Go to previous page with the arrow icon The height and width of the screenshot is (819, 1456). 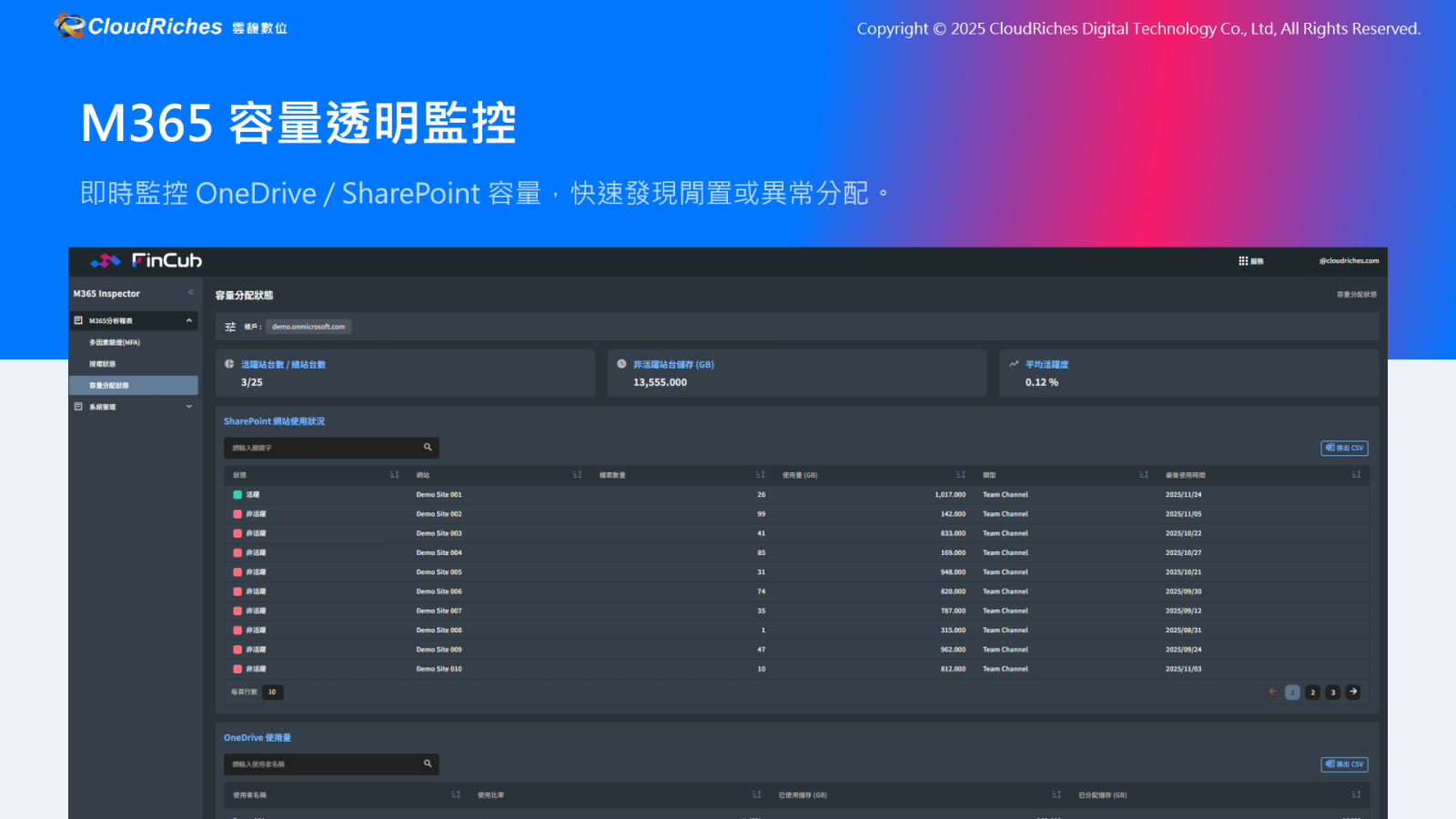(x=1272, y=693)
